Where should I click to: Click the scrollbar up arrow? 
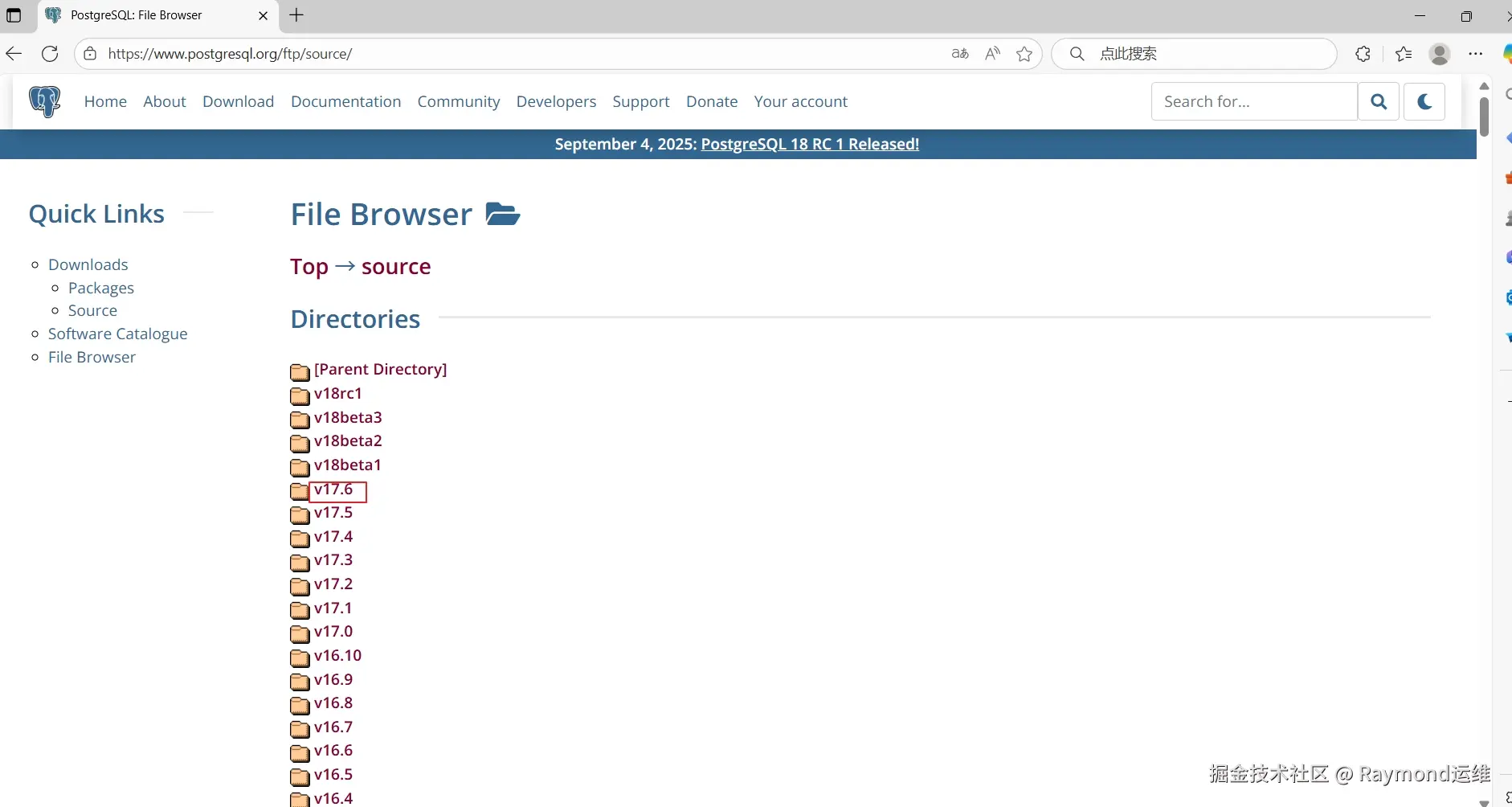click(x=1485, y=86)
